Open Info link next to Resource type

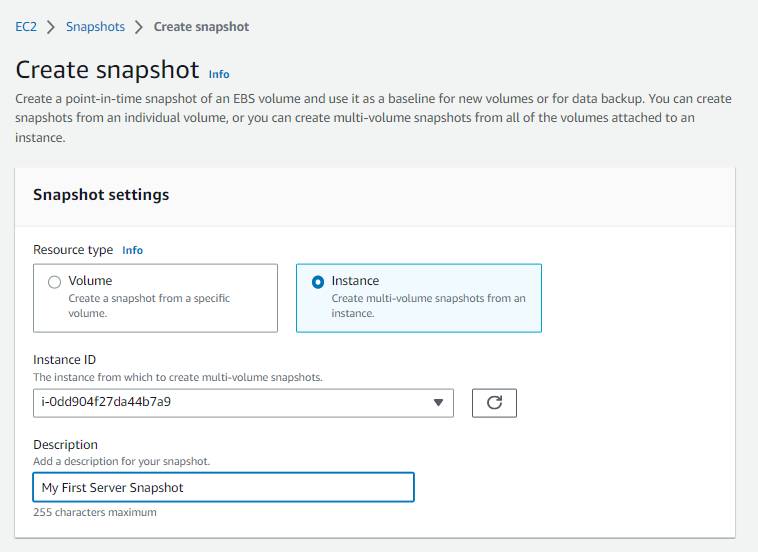click(x=132, y=250)
